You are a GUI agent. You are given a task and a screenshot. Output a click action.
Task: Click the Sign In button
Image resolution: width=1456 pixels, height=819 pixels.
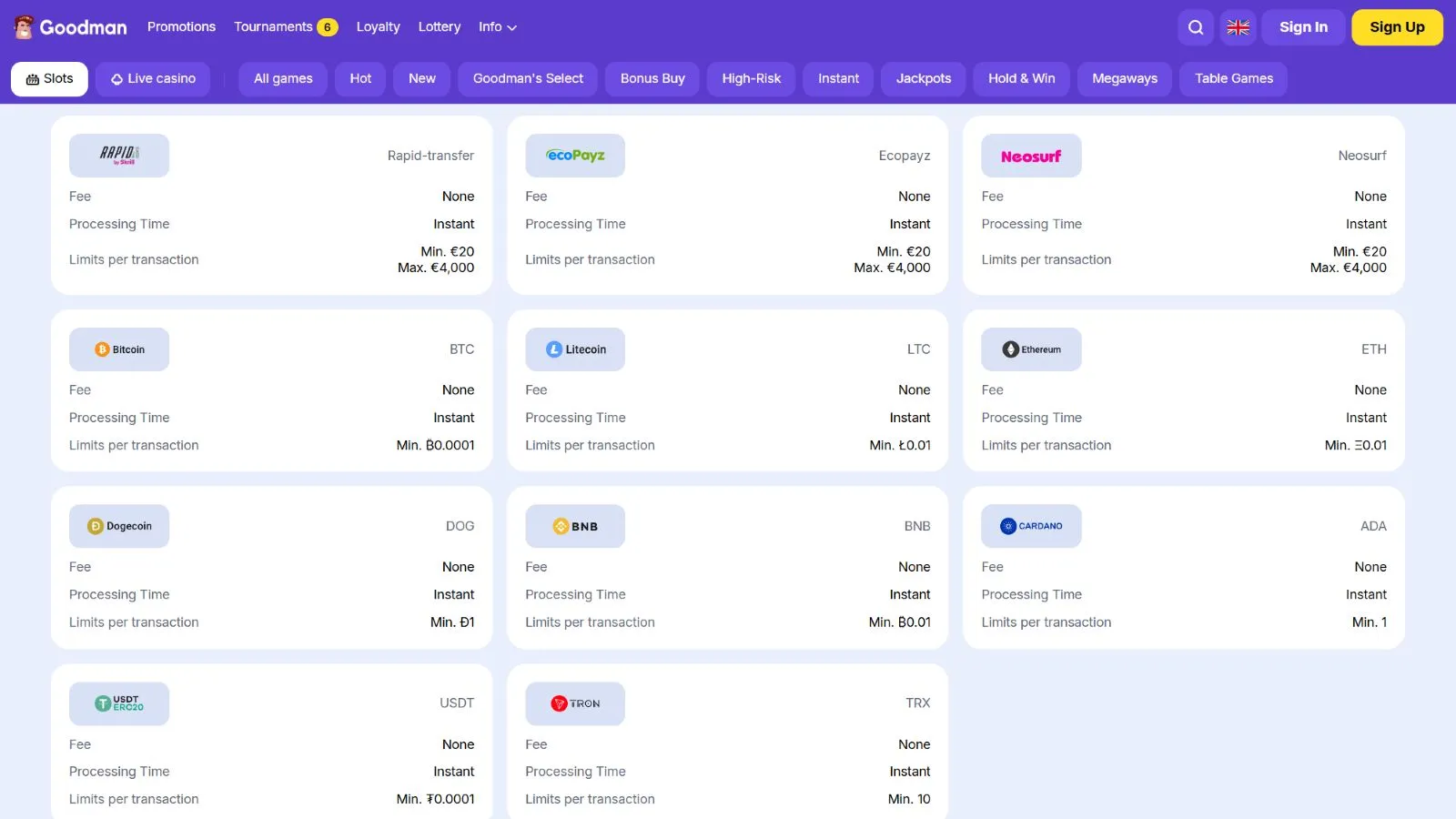(x=1303, y=27)
